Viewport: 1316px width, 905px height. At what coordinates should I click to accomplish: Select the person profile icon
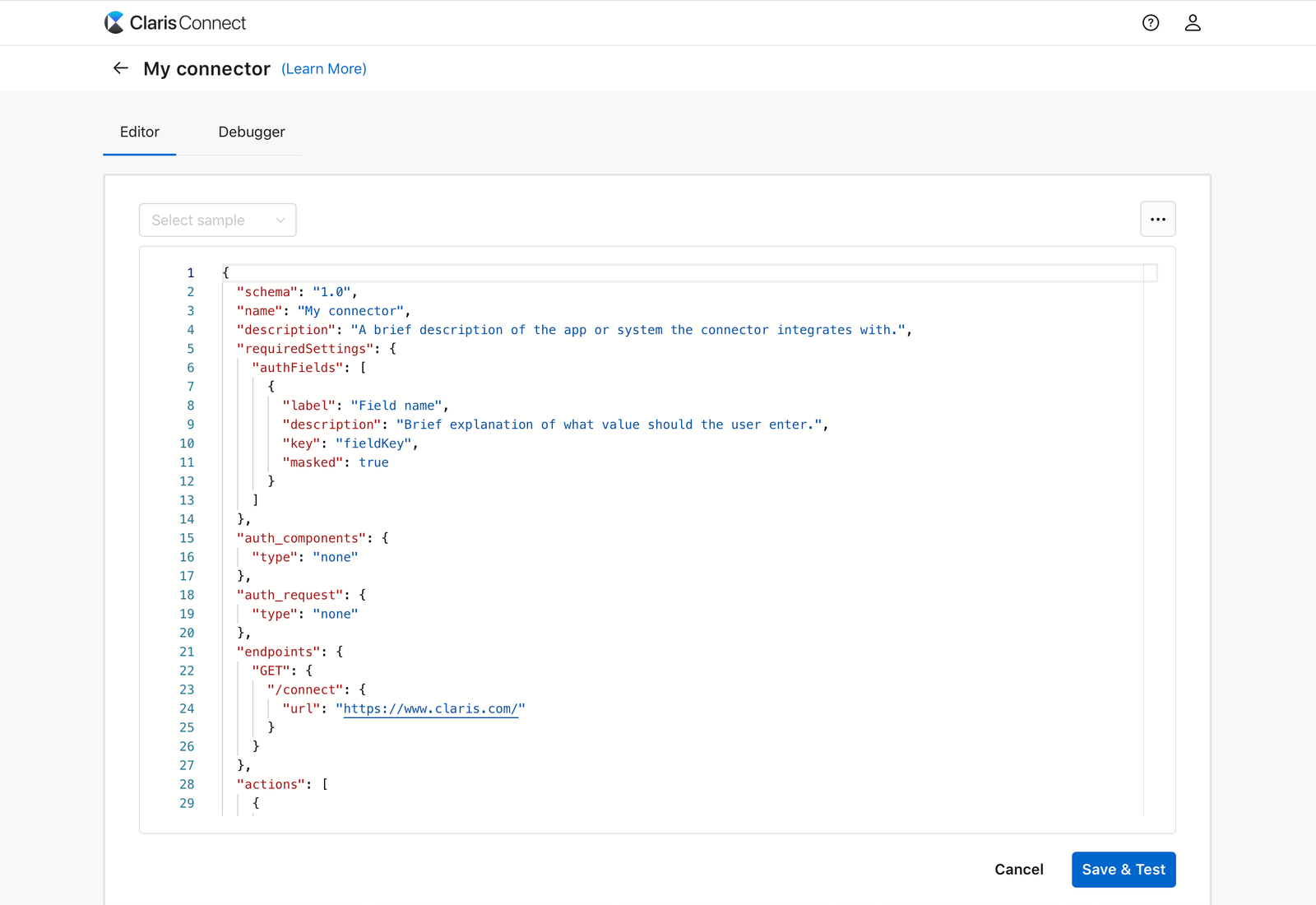[1193, 22]
